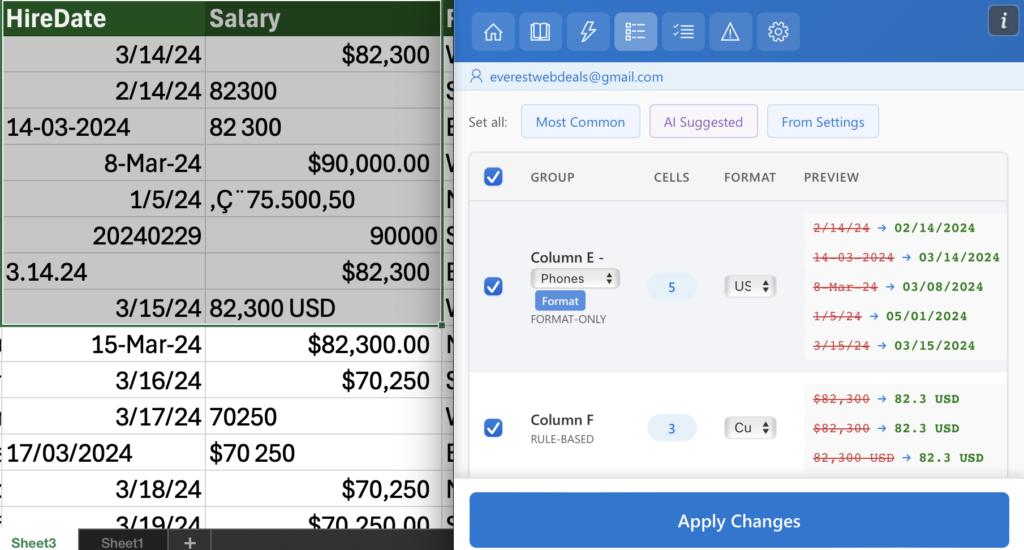Open the settings gear icon
This screenshot has height=550, width=1024.
click(x=778, y=32)
